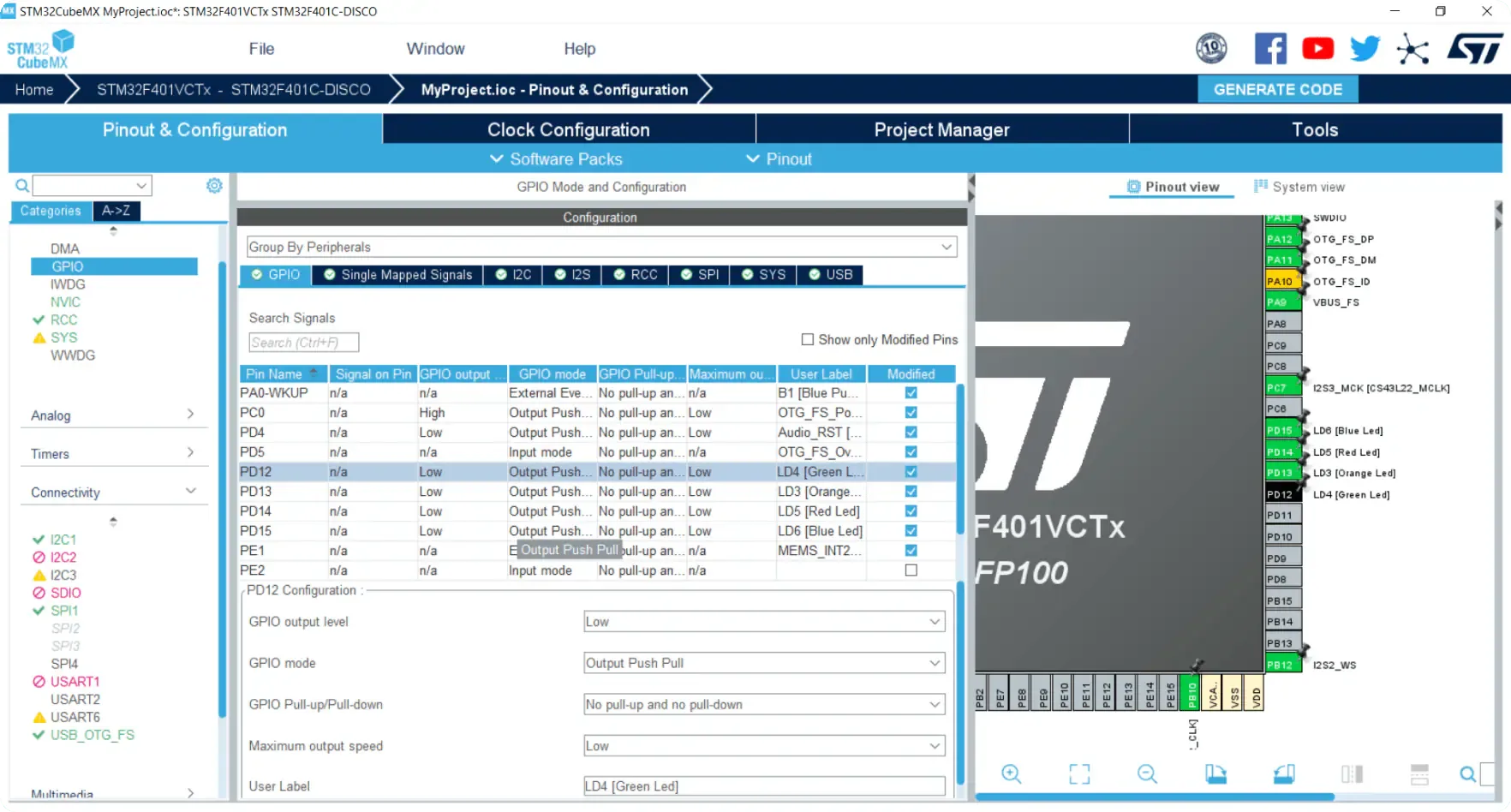The image size is (1511, 812).
Task: Click the ST community network icon
Action: [x=1412, y=49]
